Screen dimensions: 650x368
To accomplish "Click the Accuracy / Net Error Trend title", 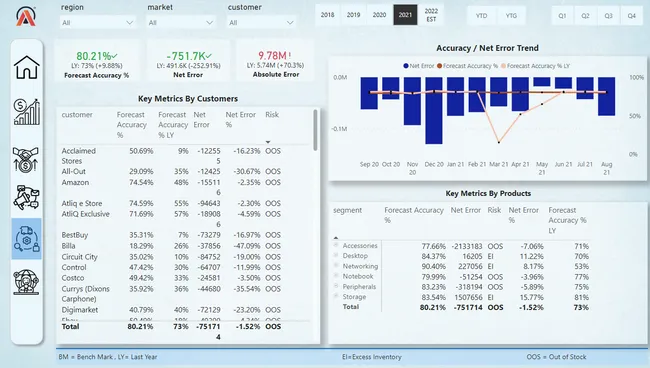I will coord(488,48).
